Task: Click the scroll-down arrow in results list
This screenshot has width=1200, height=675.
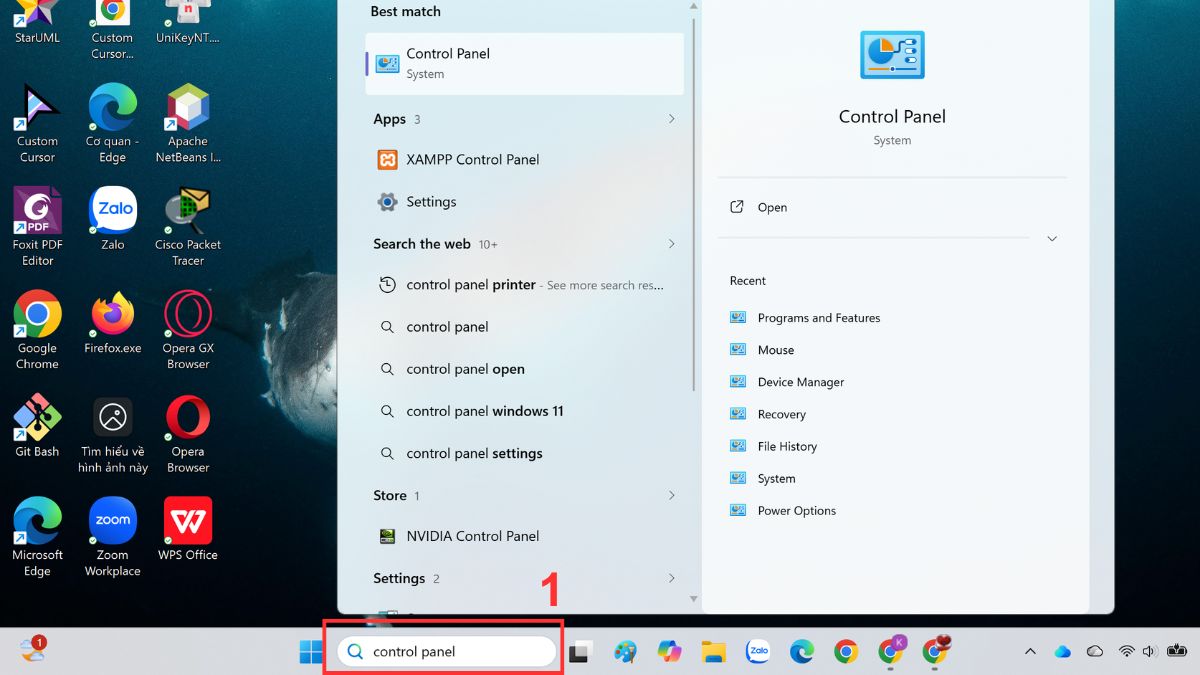Action: pos(694,599)
